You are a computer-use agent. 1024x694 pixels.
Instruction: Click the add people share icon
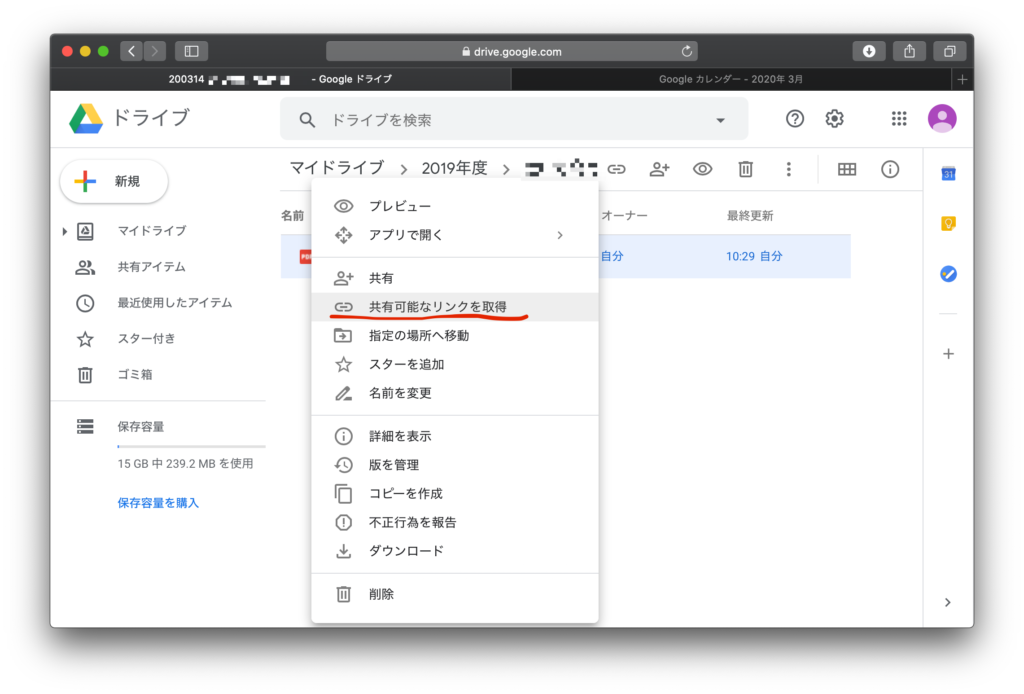659,168
